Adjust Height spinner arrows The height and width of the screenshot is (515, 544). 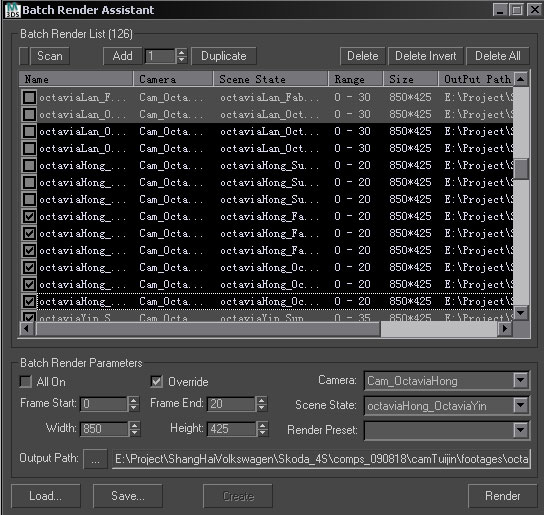coord(263,429)
